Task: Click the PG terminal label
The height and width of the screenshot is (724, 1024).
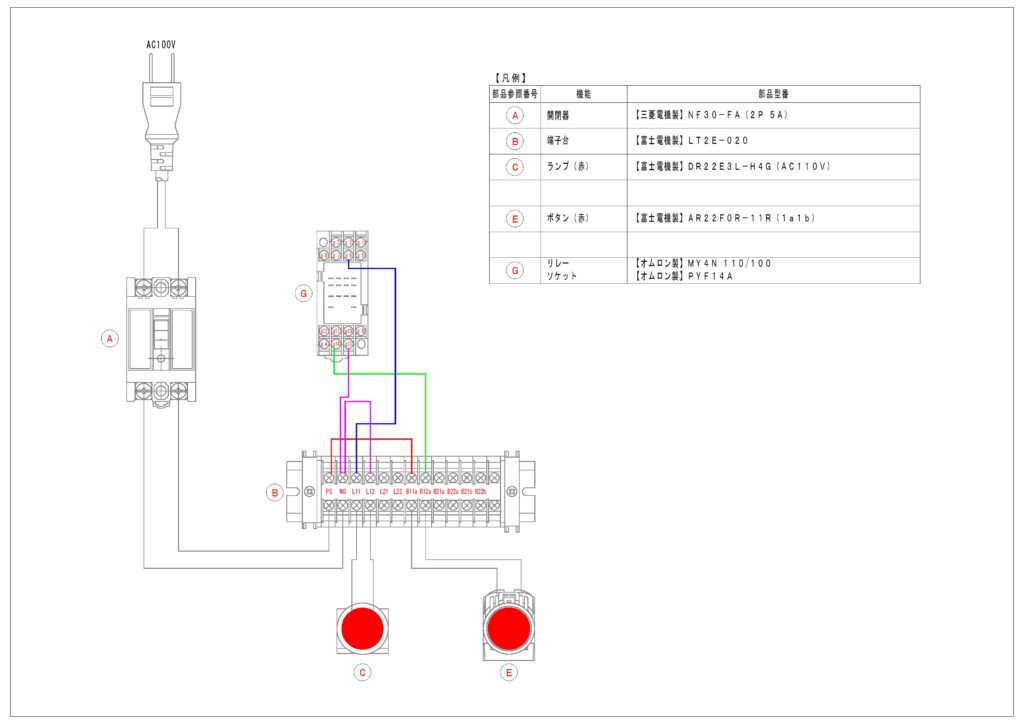Action: click(x=329, y=491)
